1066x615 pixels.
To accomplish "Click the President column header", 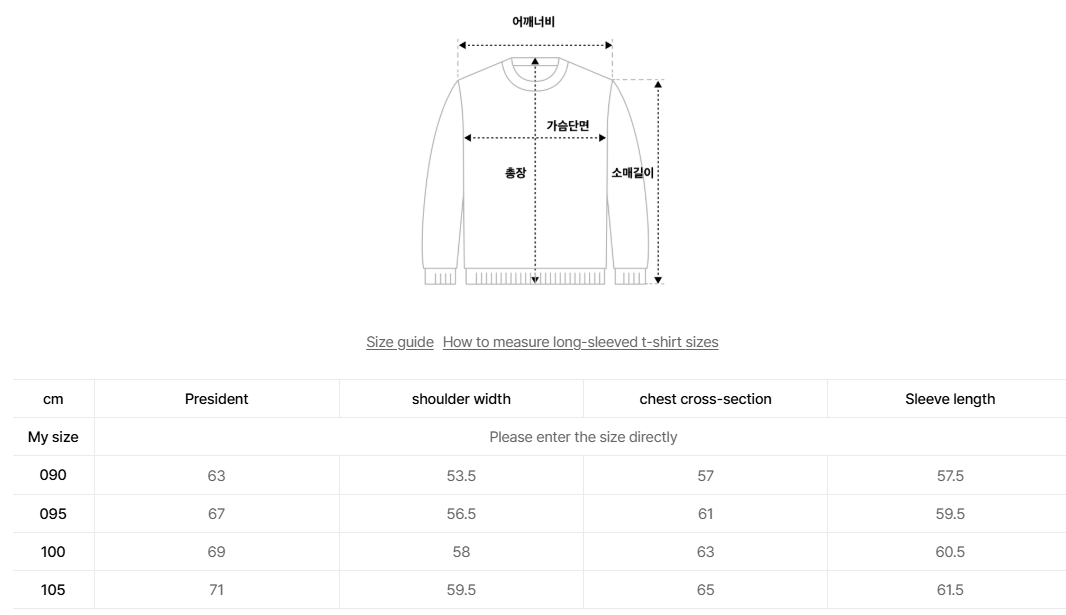I will [216, 398].
